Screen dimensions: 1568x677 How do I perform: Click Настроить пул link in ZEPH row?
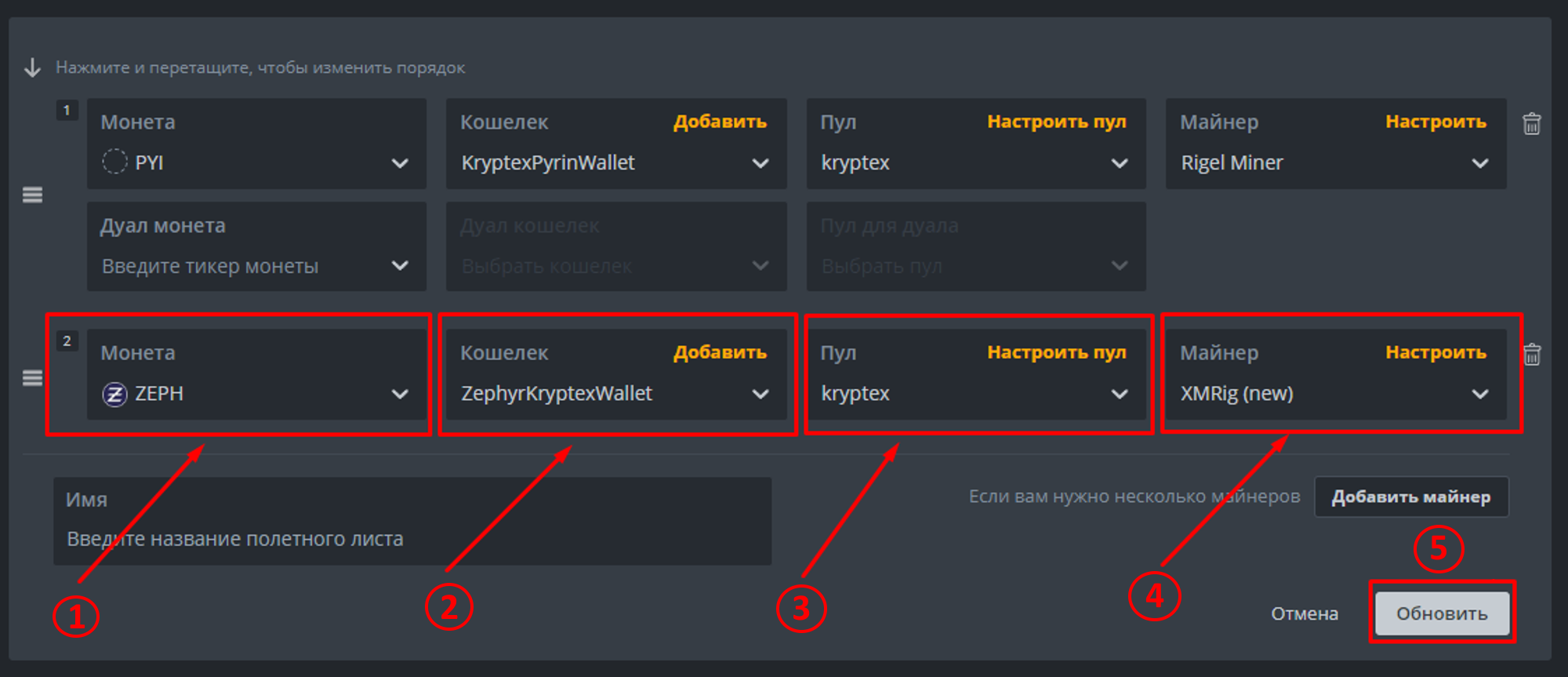point(1057,353)
